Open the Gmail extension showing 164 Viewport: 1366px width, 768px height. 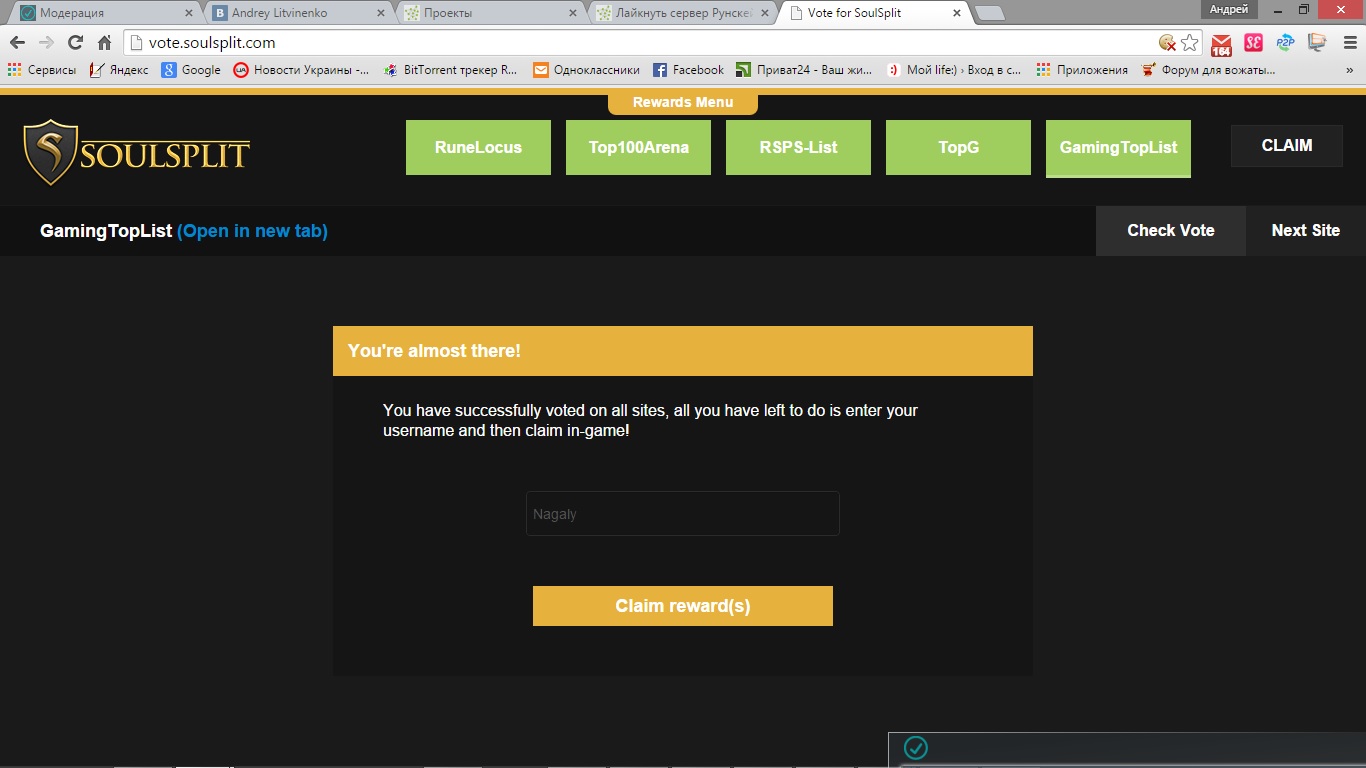[1221, 44]
